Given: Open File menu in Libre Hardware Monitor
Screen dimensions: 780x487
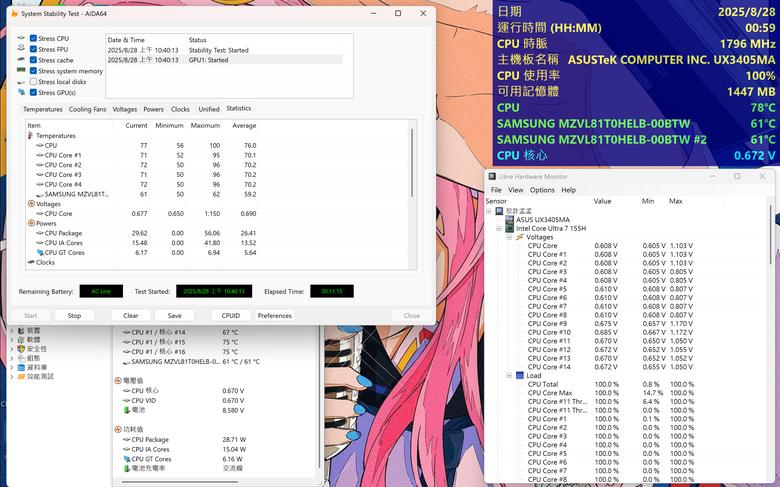Looking at the screenshot, I should tap(496, 190).
